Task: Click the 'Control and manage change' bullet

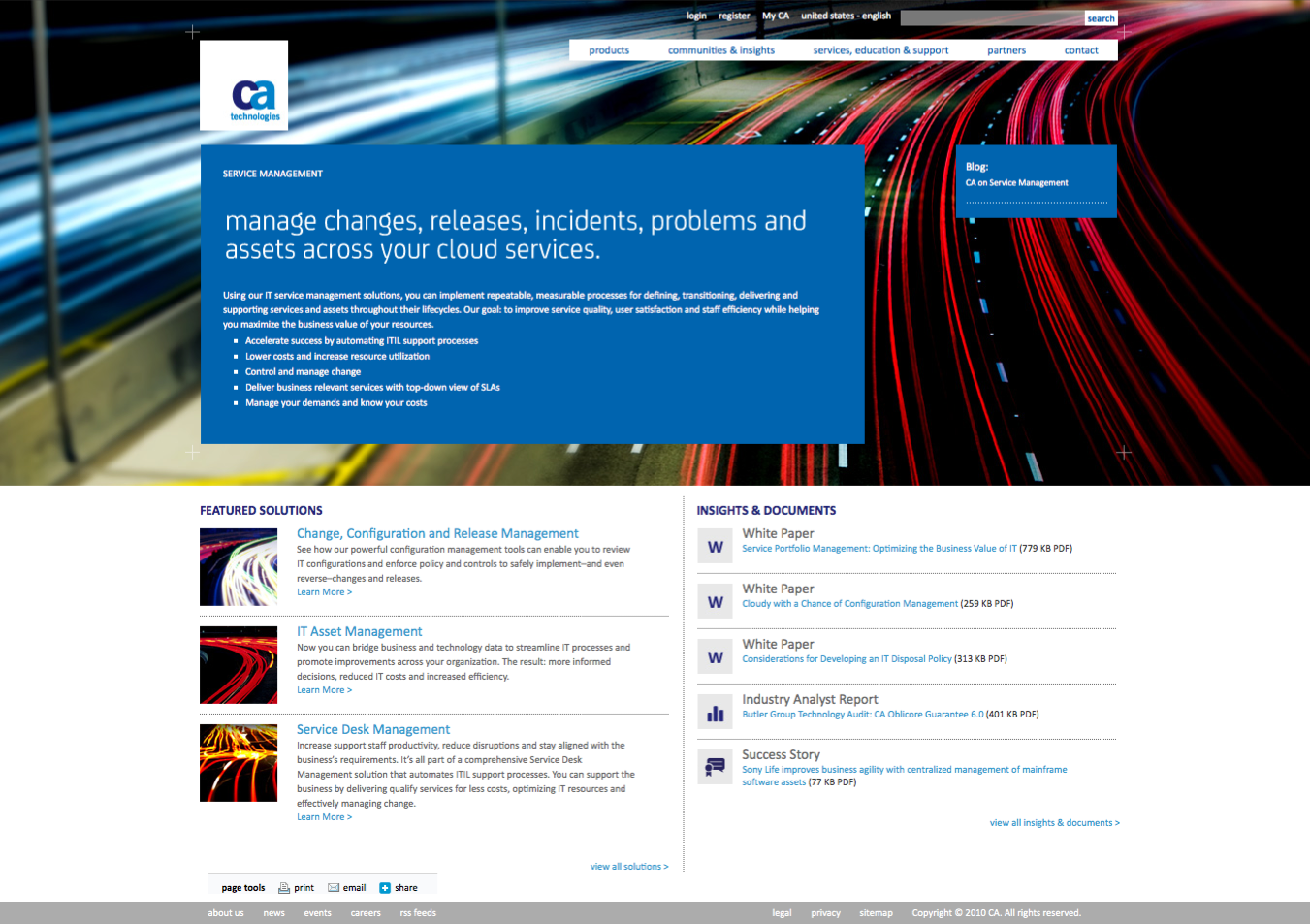Action: pyautogui.click(x=303, y=372)
